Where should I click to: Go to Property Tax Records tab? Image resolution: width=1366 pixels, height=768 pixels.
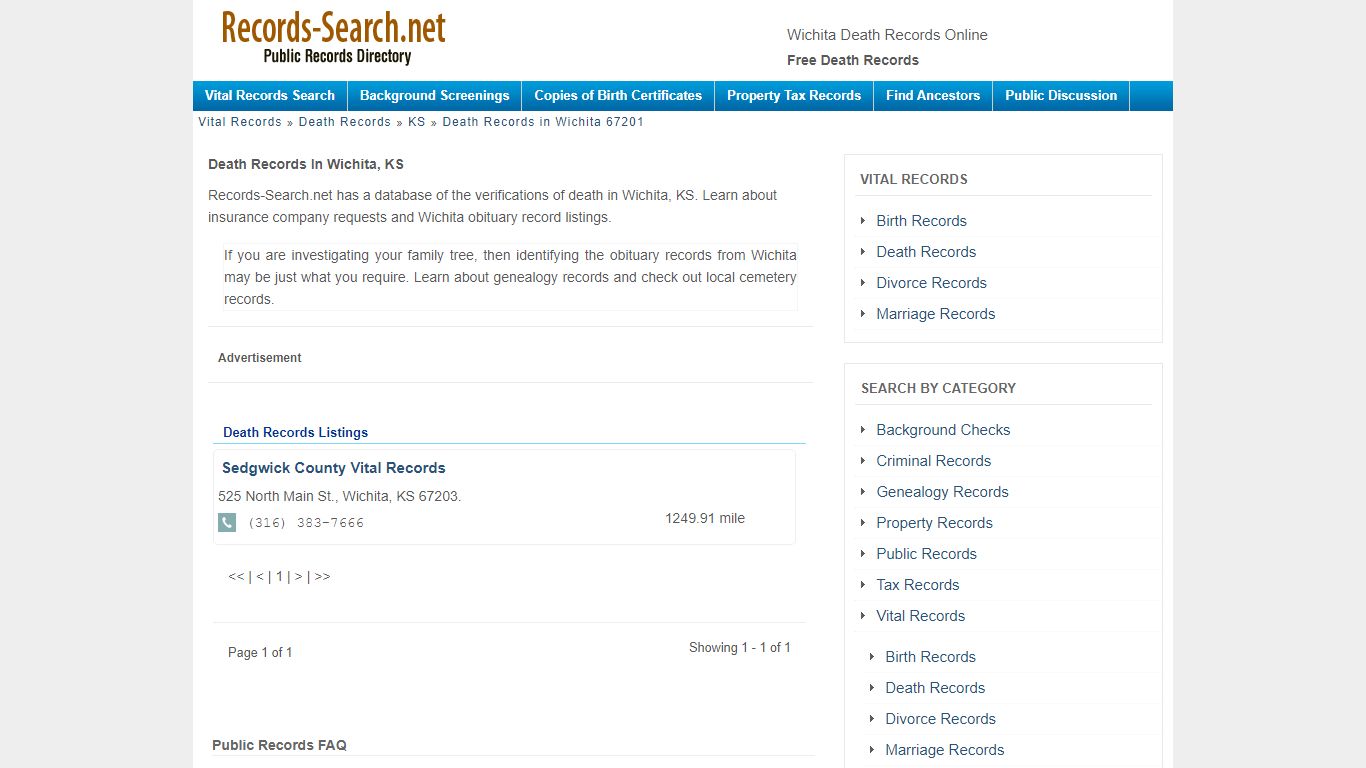794,96
